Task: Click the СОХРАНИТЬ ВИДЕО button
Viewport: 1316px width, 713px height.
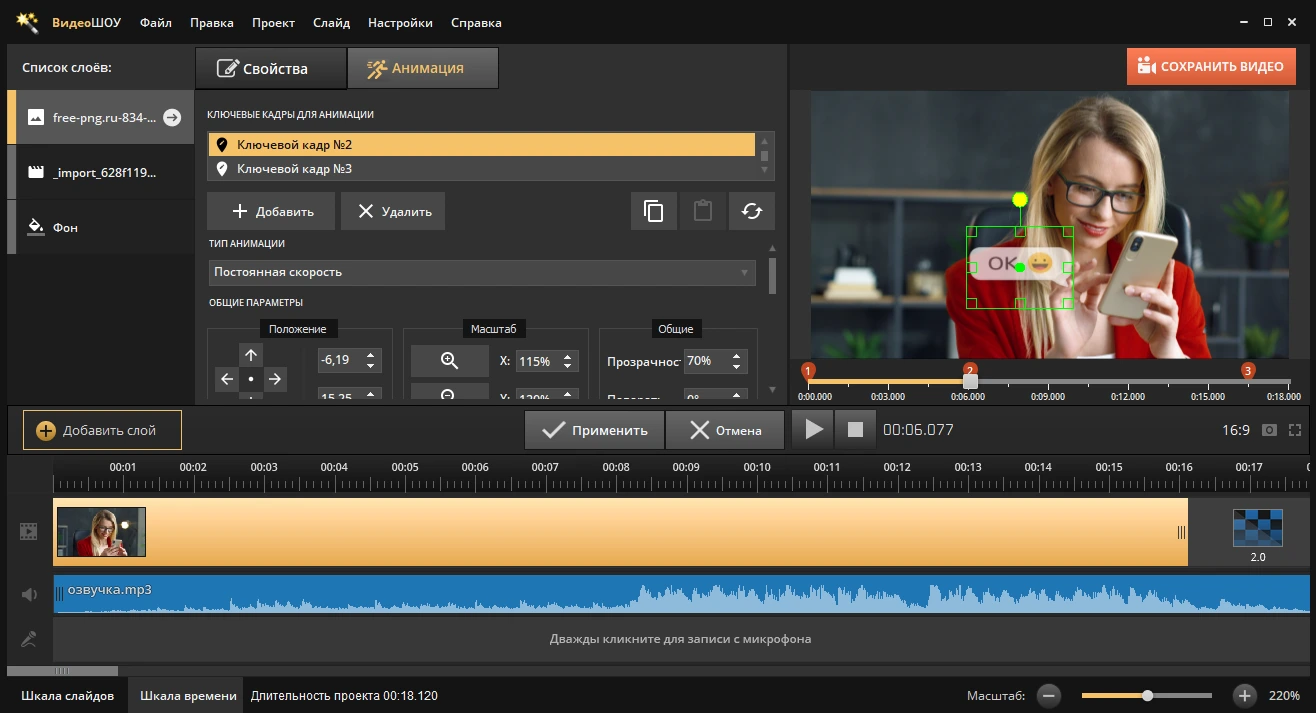Action: 1211,67
